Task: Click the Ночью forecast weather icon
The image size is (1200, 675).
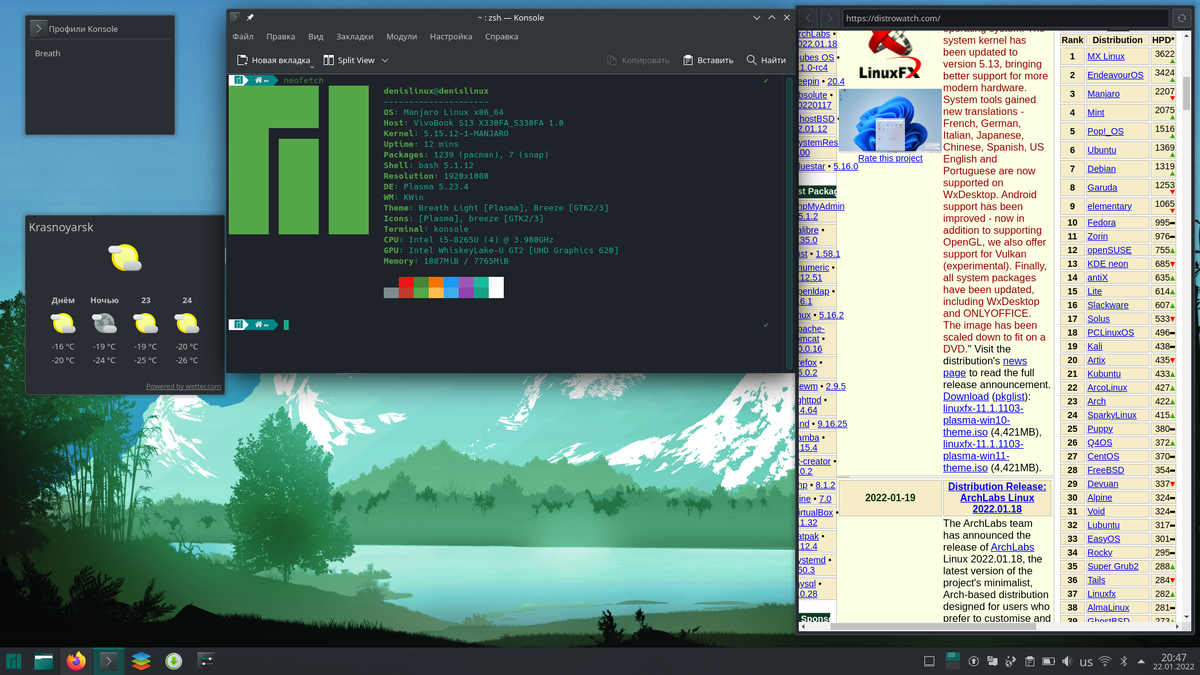Action: pos(104,323)
